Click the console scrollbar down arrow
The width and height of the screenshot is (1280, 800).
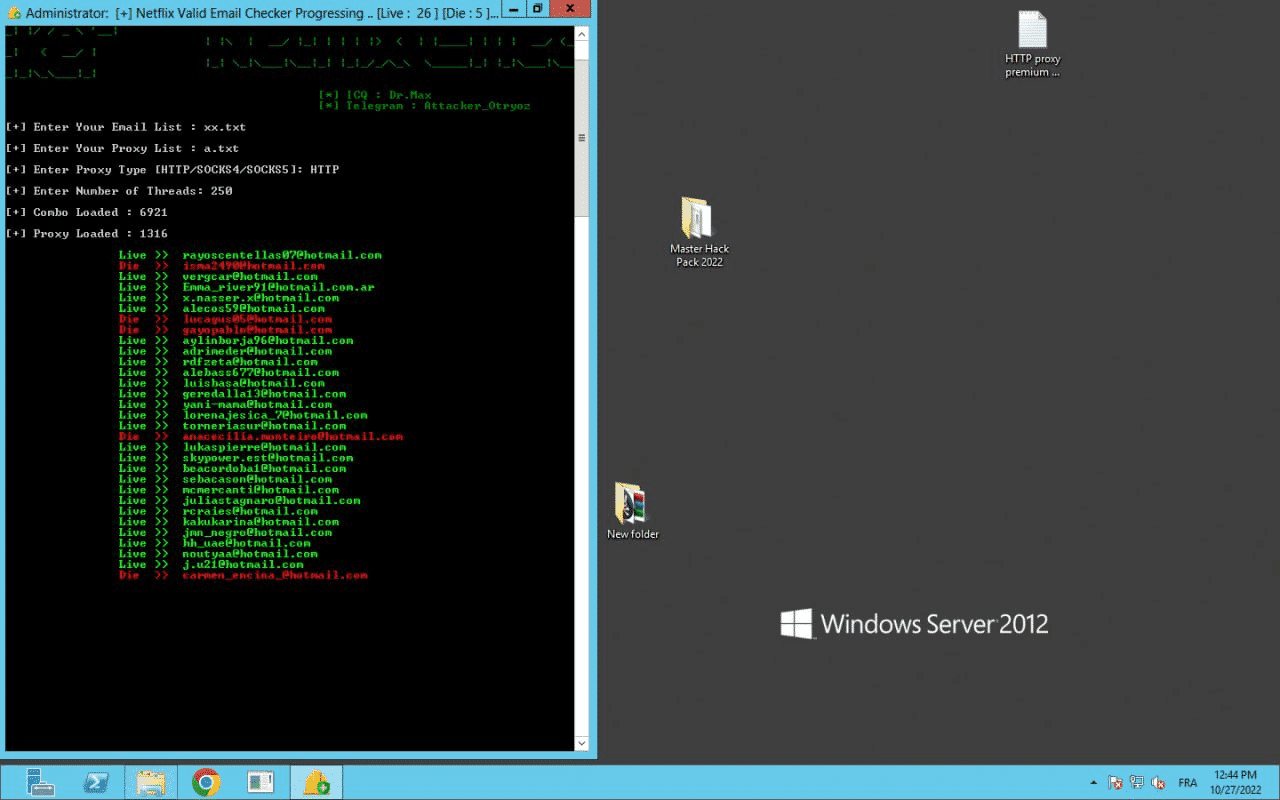point(582,743)
